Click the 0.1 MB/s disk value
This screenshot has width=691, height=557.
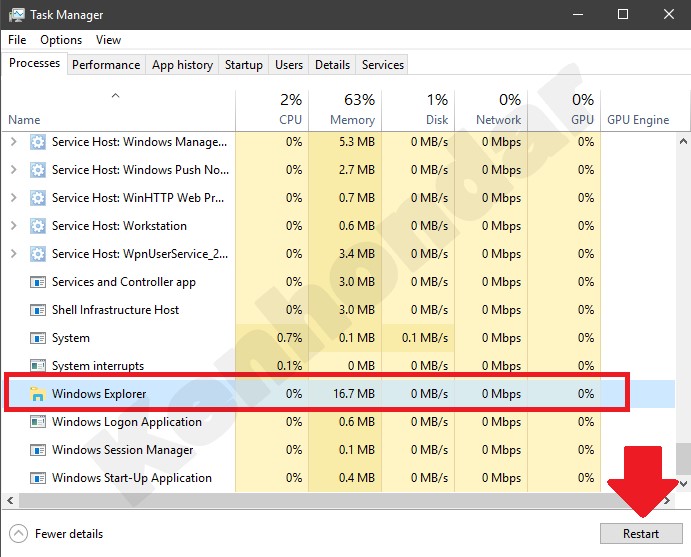pyautogui.click(x=425, y=338)
